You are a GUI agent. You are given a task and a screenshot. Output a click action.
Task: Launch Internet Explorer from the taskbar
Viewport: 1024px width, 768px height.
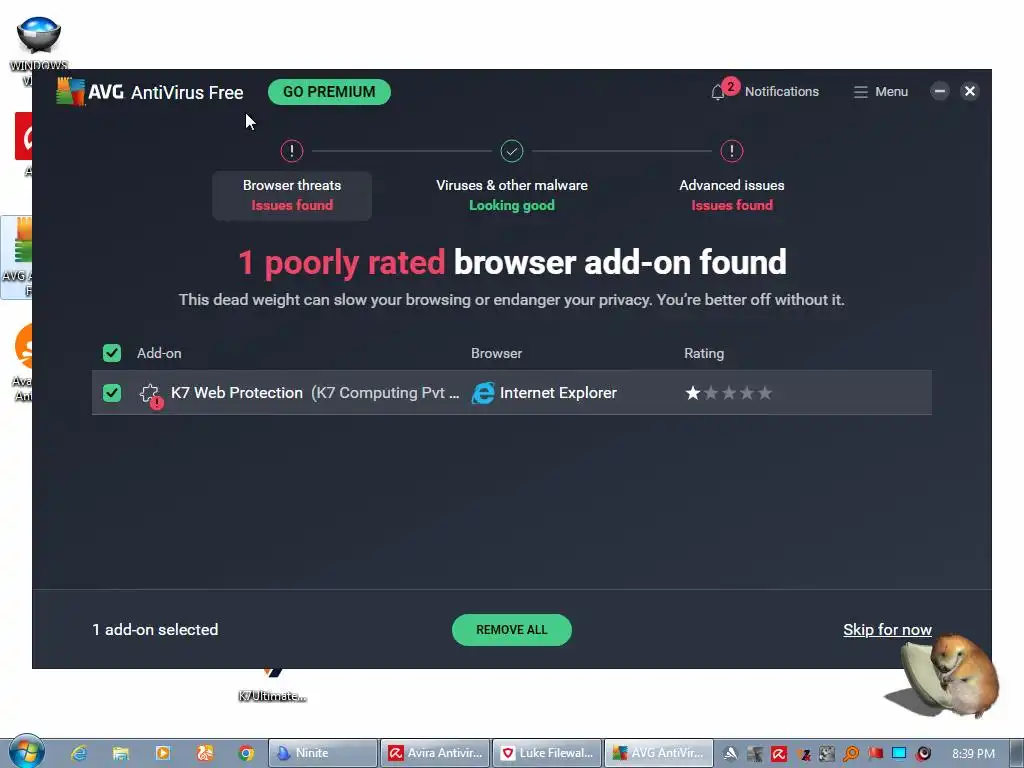(x=79, y=753)
